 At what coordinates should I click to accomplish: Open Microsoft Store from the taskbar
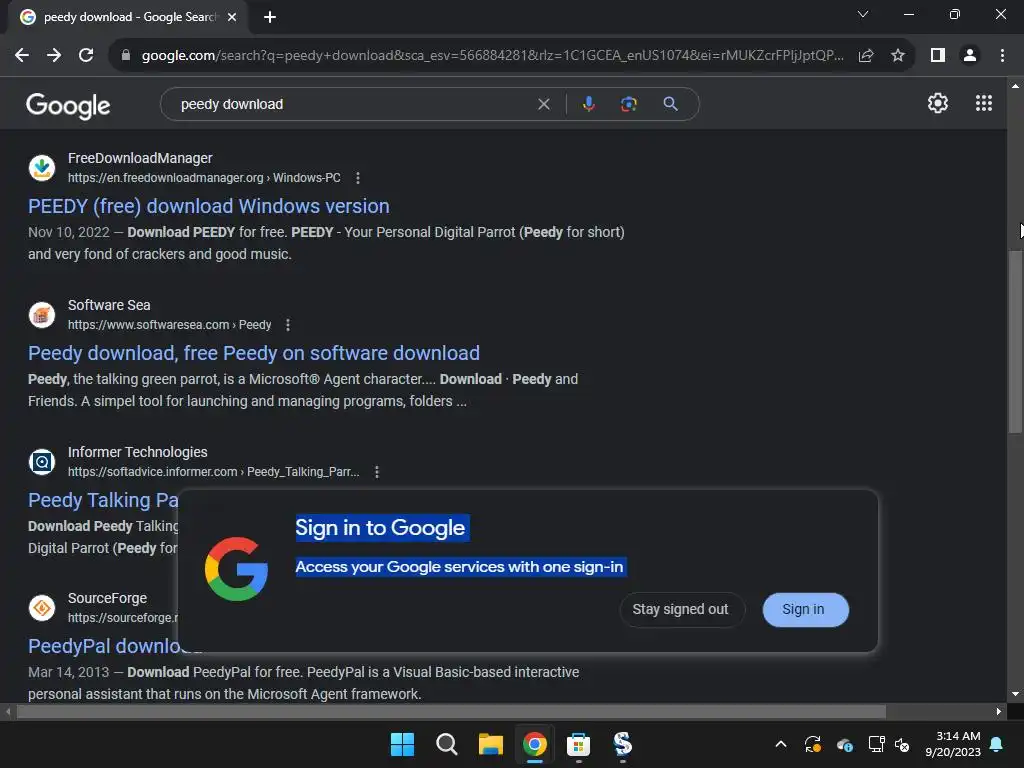point(579,744)
